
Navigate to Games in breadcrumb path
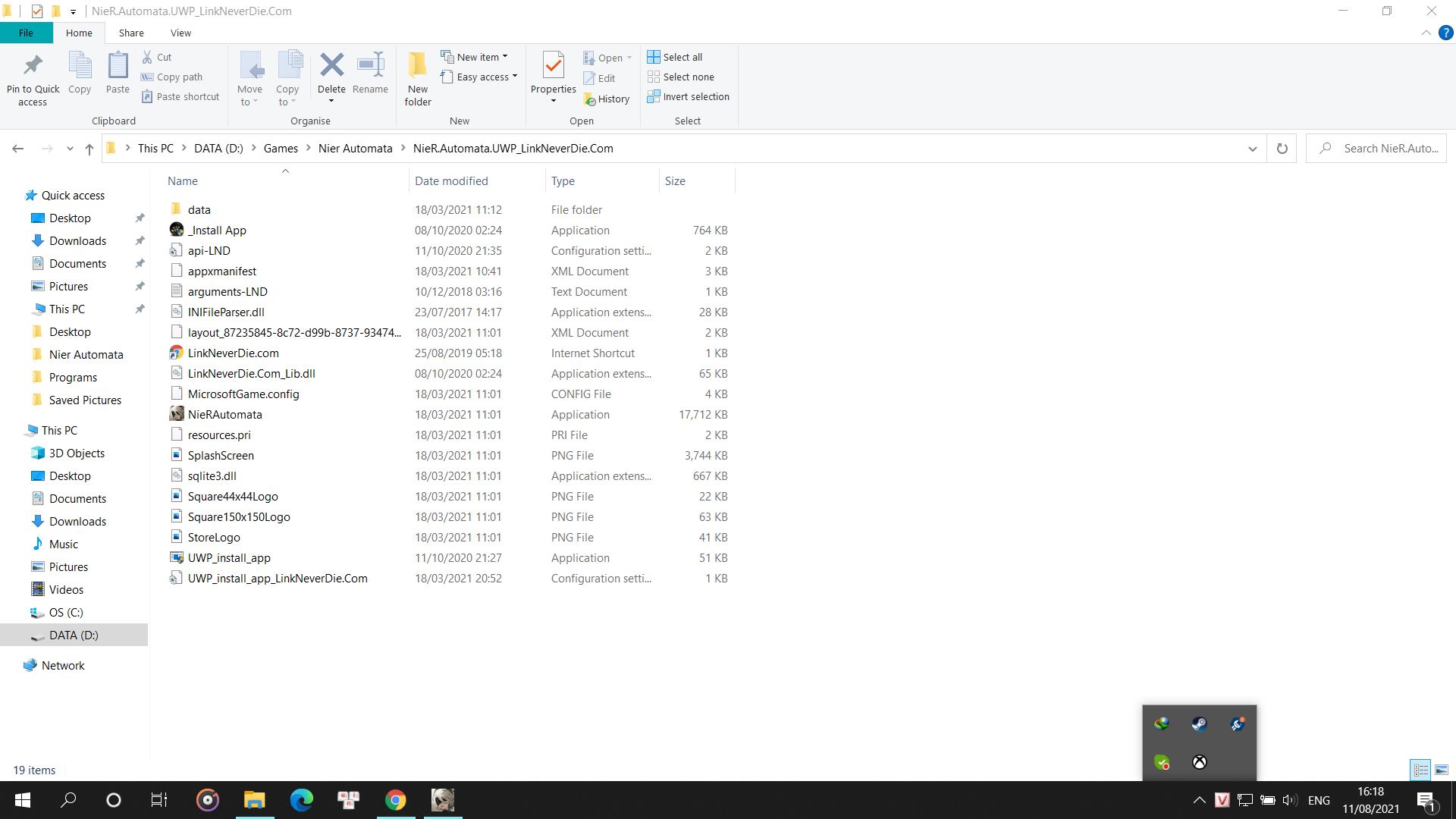281,149
